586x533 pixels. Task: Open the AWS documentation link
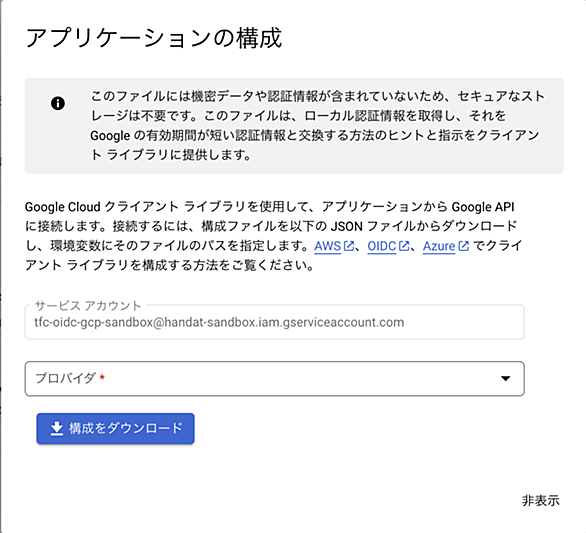pos(327,246)
